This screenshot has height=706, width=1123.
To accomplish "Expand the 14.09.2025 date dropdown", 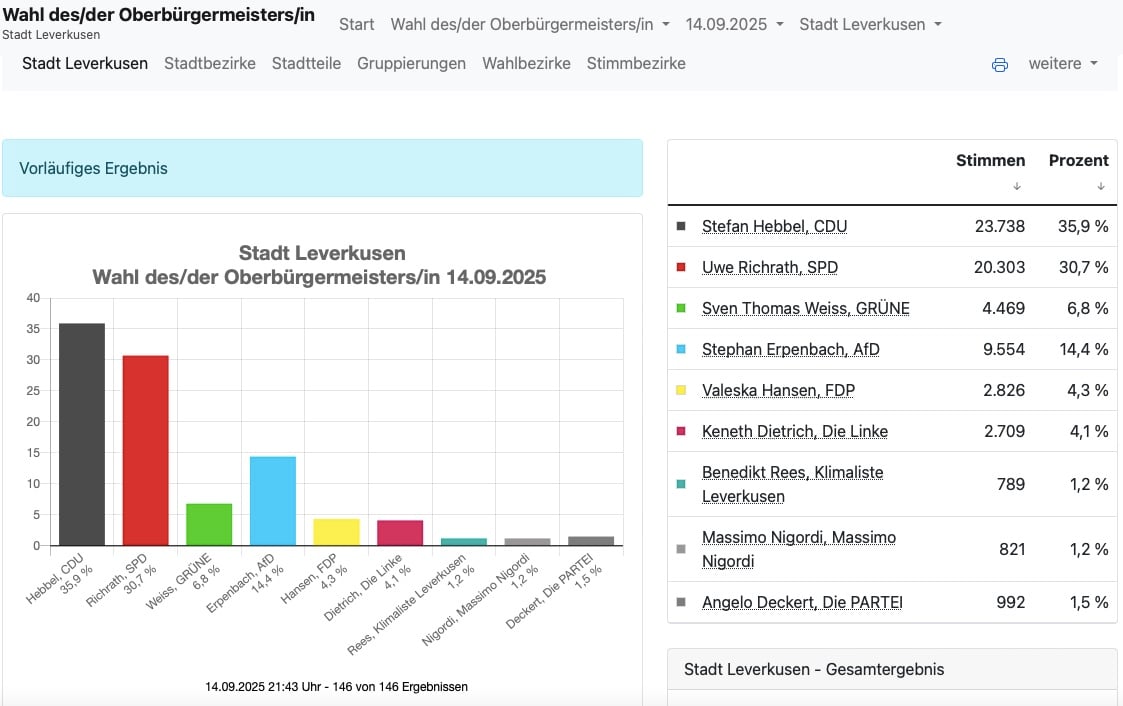I will click(734, 24).
